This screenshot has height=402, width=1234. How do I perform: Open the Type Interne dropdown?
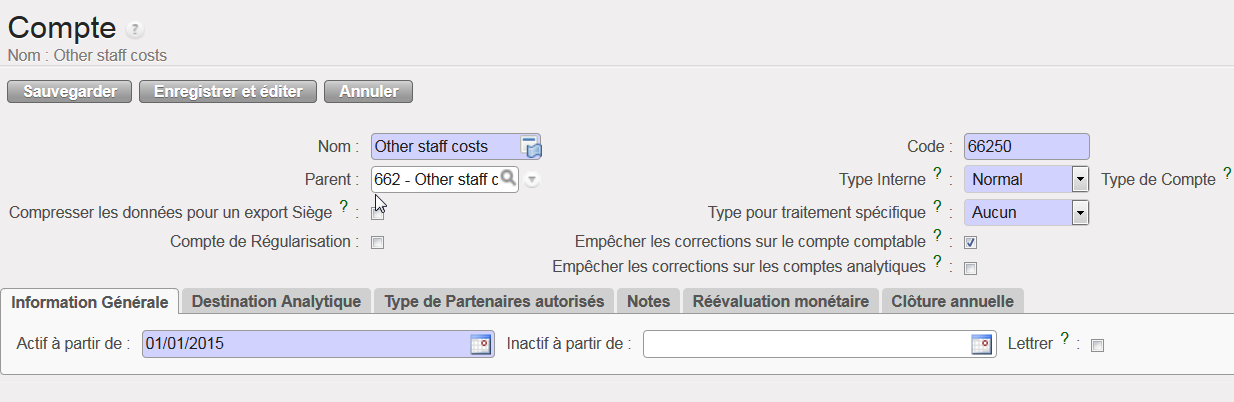[1079, 180]
